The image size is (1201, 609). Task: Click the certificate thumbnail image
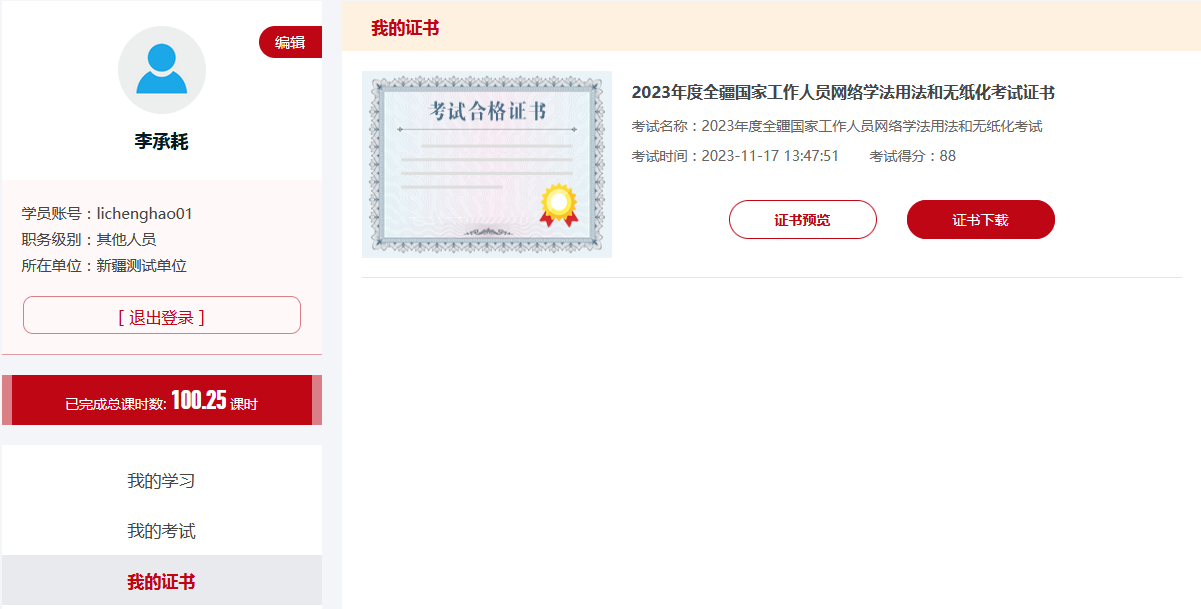(x=487, y=164)
